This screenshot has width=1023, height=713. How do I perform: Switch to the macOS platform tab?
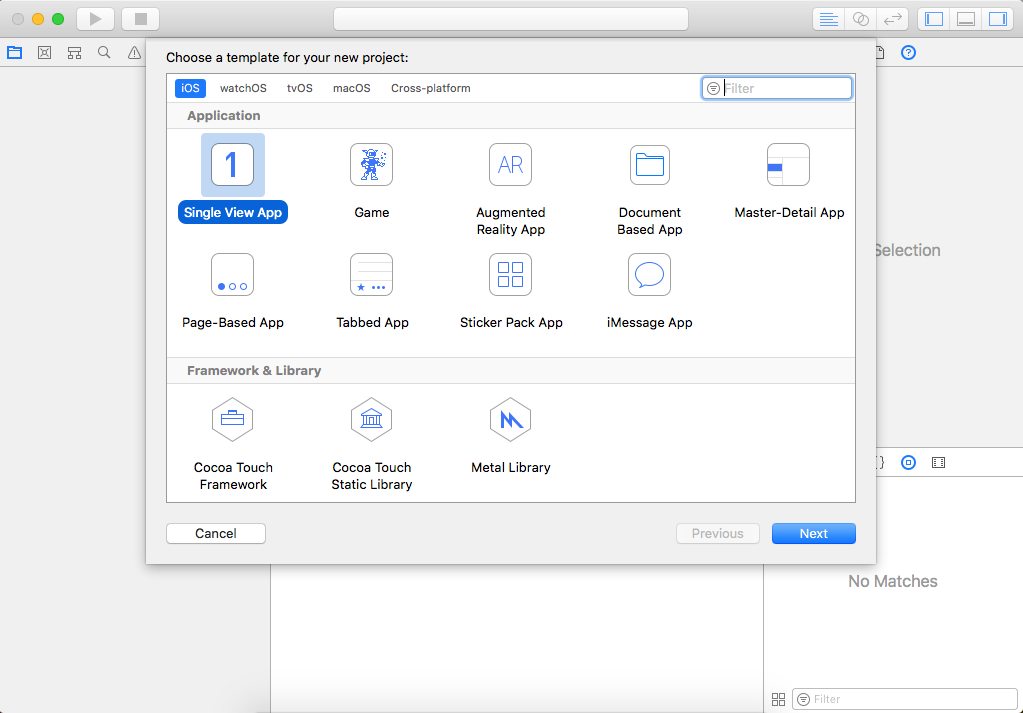[x=352, y=88]
